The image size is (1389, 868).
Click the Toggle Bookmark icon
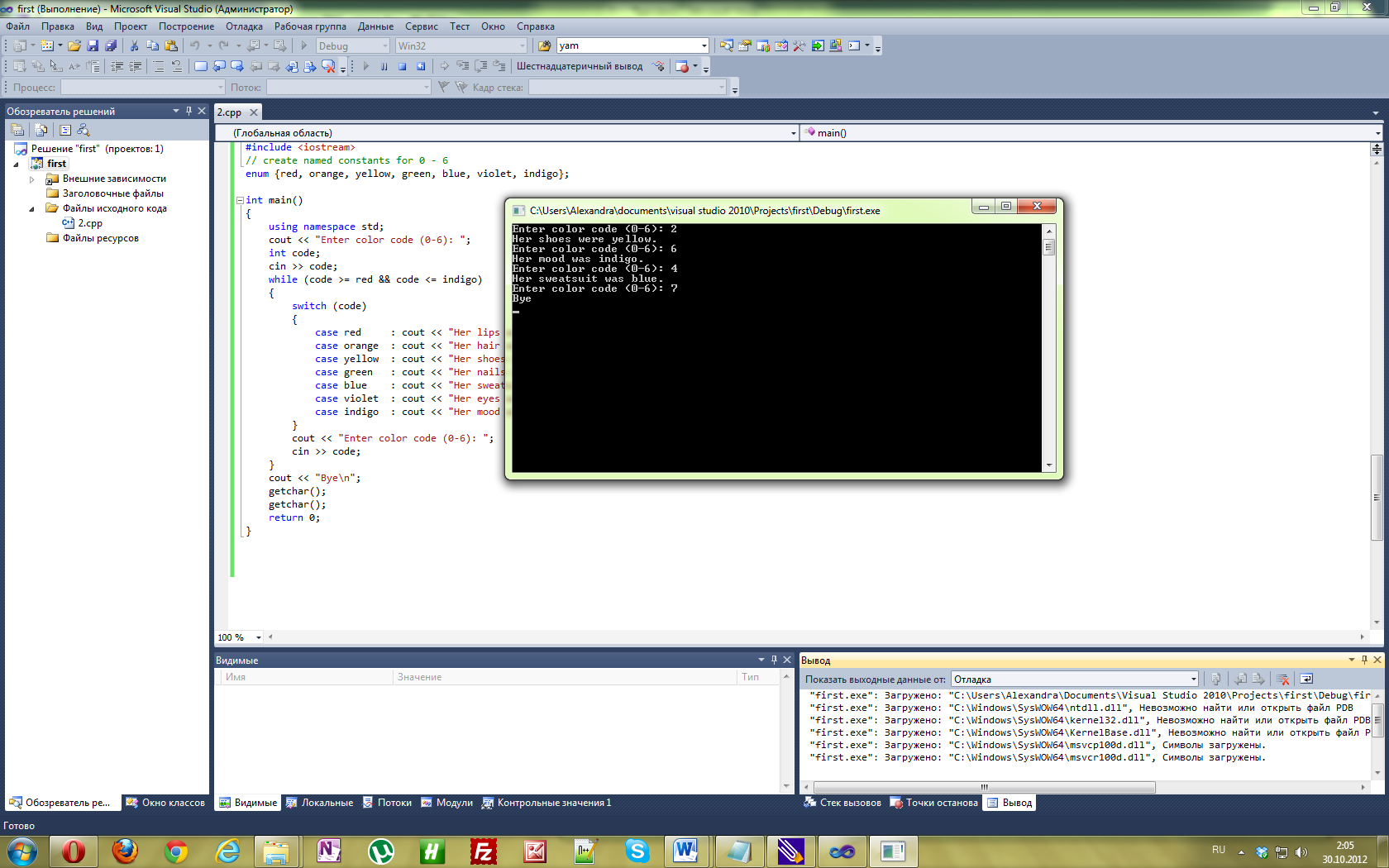pyautogui.click(x=200, y=66)
